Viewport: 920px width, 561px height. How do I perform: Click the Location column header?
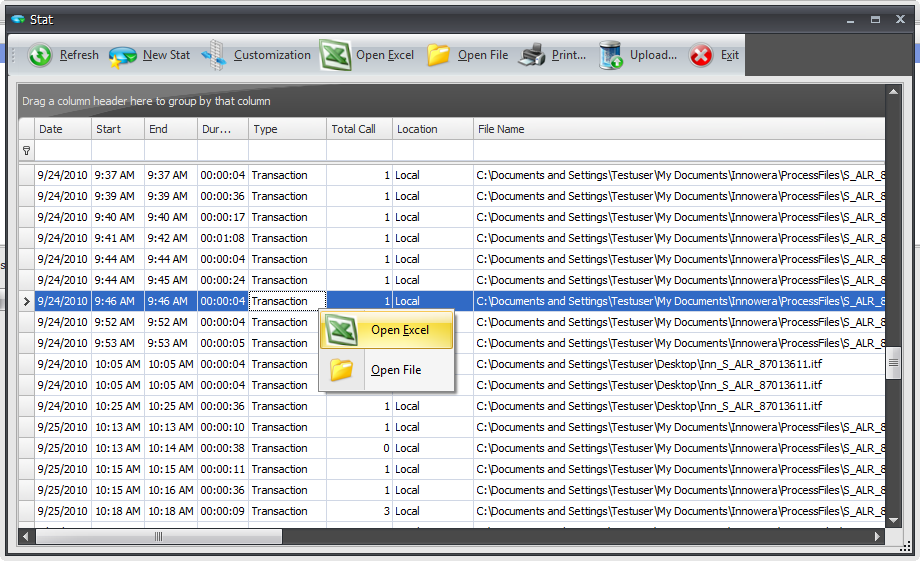click(x=431, y=129)
